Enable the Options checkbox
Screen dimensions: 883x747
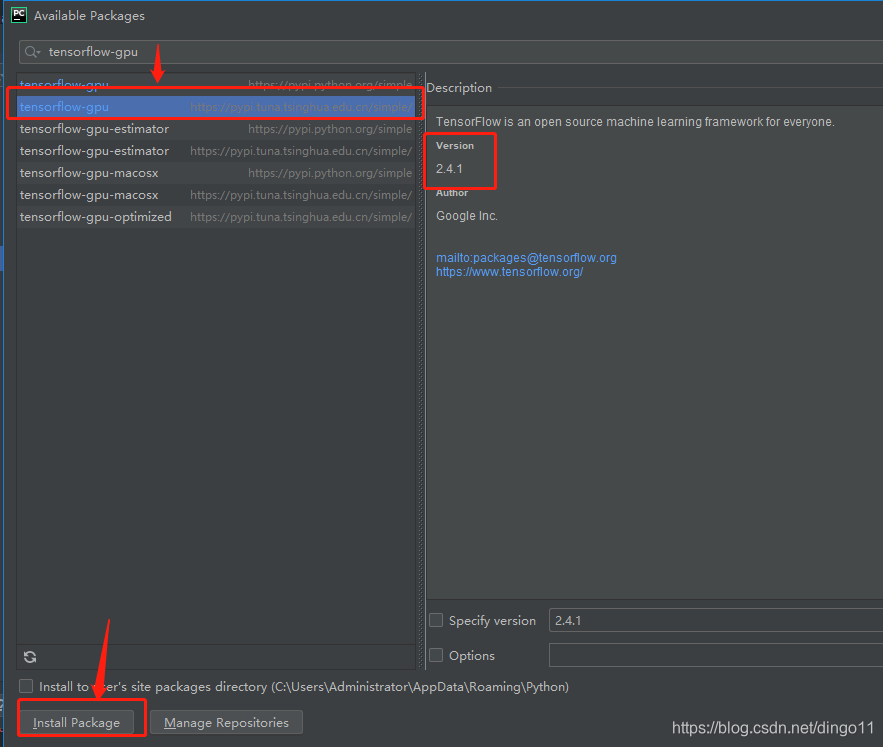[436, 655]
